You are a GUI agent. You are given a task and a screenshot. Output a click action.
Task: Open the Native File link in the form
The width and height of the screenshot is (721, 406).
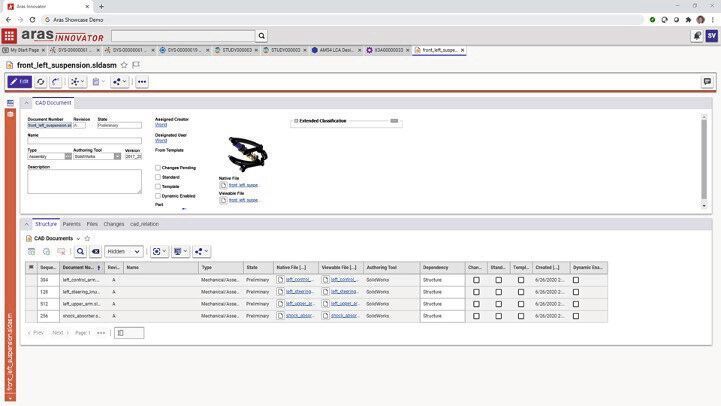click(x=243, y=185)
